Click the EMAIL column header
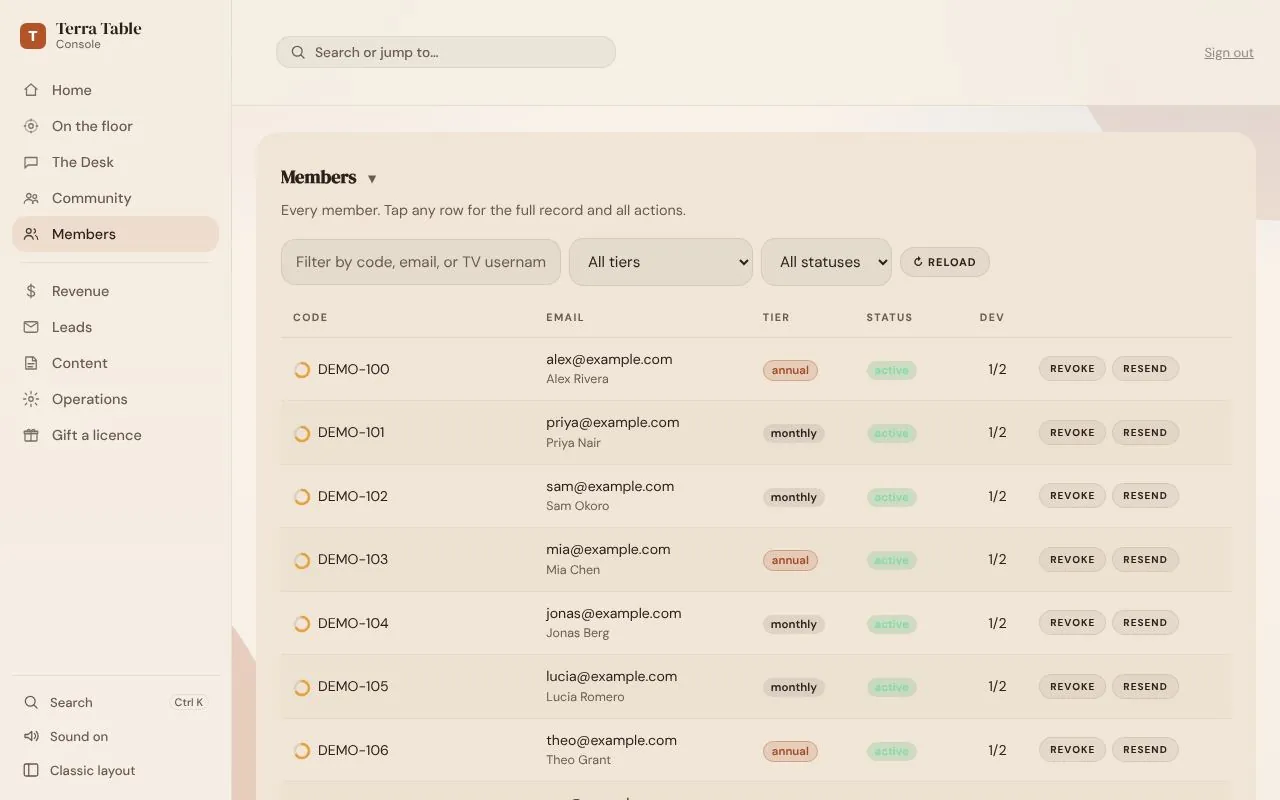Viewport: 1280px width, 800px height. (565, 318)
